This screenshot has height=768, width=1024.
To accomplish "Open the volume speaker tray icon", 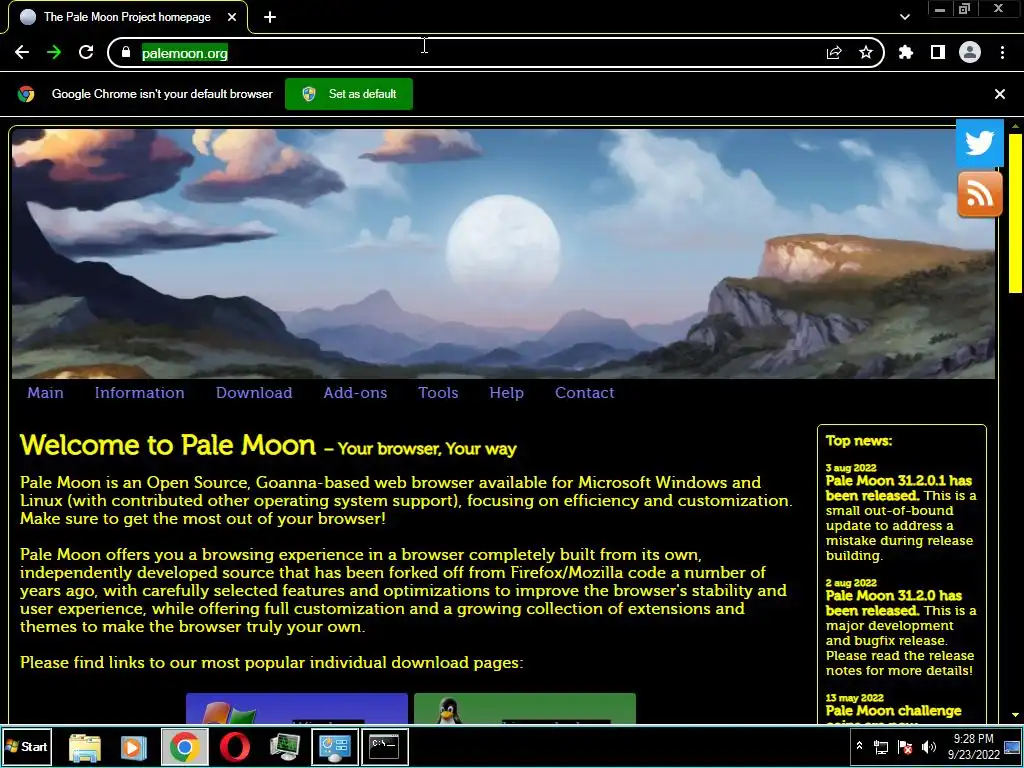I will (x=929, y=747).
